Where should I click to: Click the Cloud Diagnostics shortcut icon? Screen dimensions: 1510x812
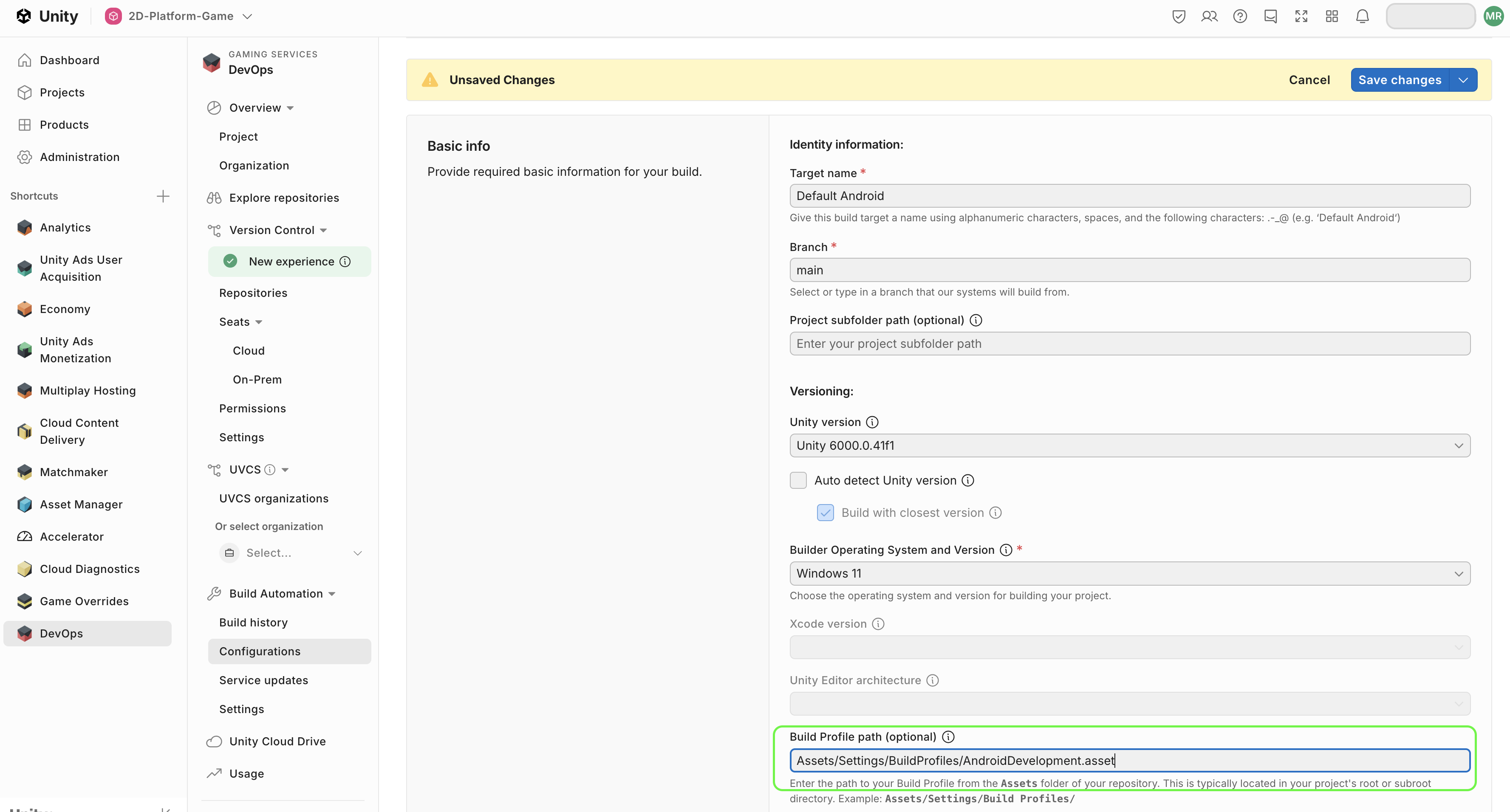pyautogui.click(x=25, y=569)
